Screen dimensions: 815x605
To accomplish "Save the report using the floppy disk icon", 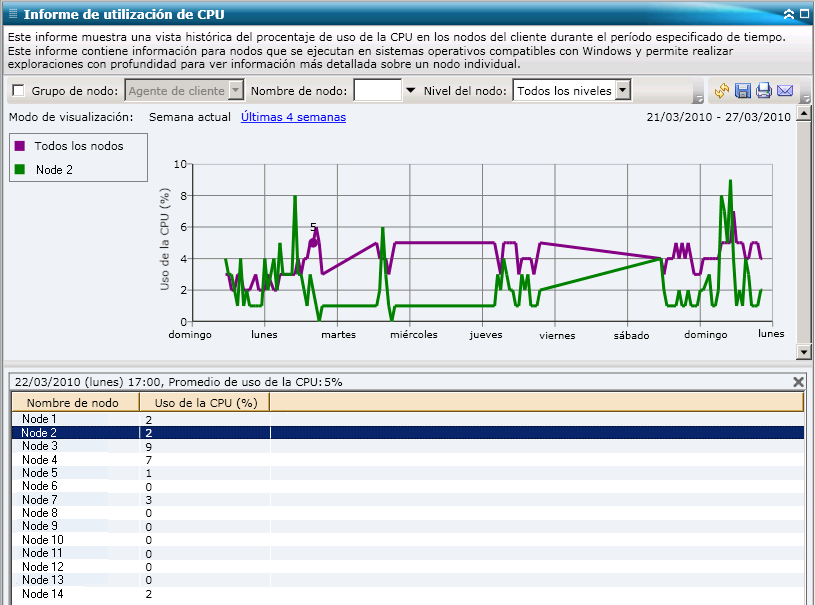I will [x=743, y=91].
